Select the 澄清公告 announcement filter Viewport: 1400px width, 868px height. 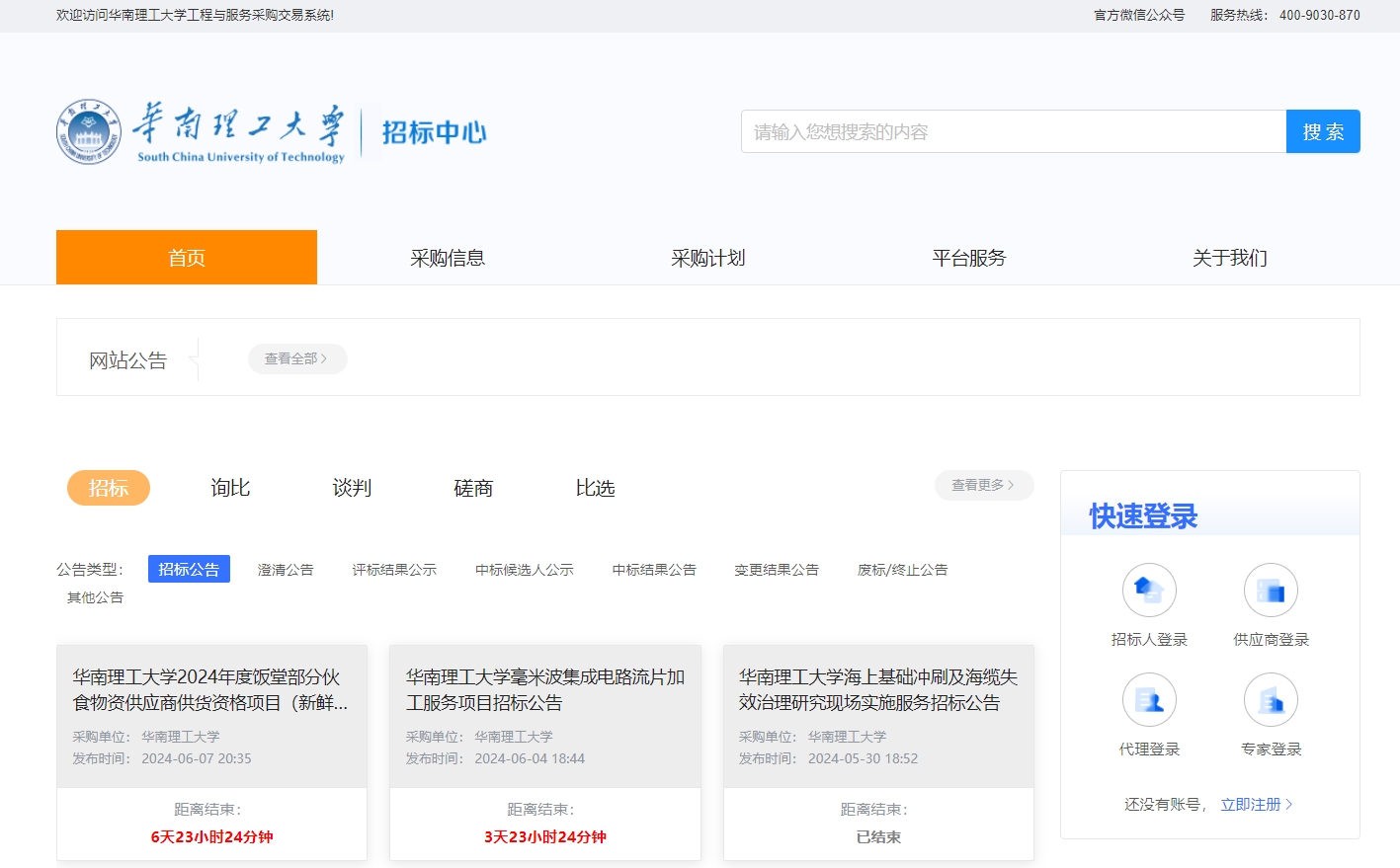pos(286,569)
